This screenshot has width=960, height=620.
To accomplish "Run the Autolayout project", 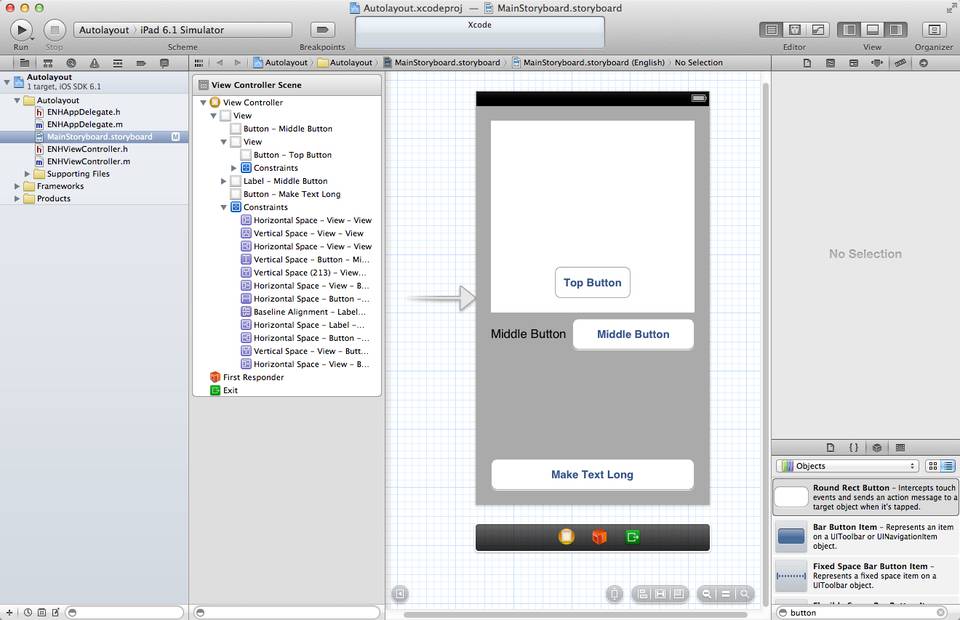I will pyautogui.click(x=21, y=29).
